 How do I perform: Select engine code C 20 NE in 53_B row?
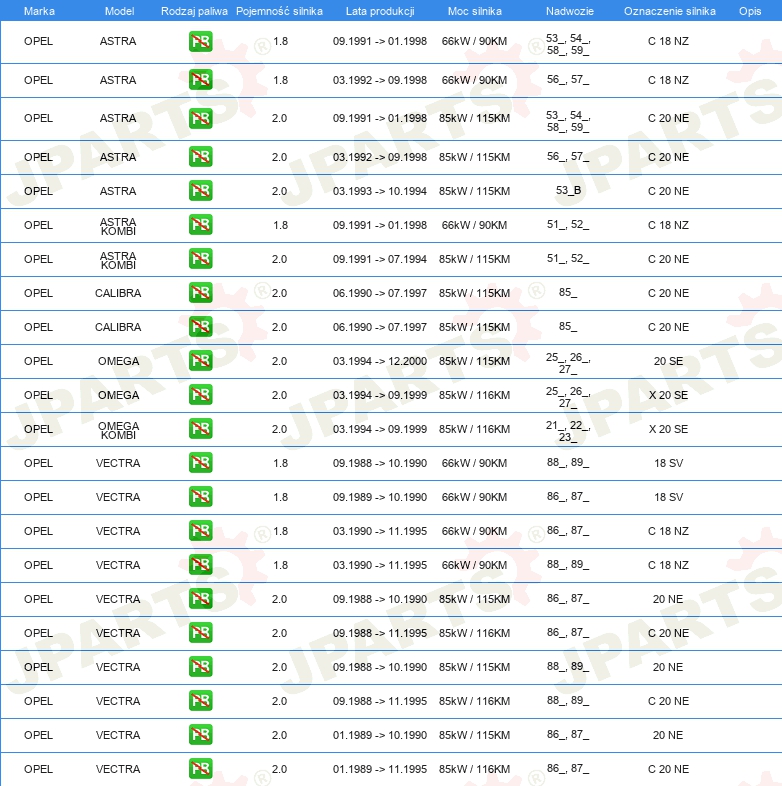click(668, 191)
